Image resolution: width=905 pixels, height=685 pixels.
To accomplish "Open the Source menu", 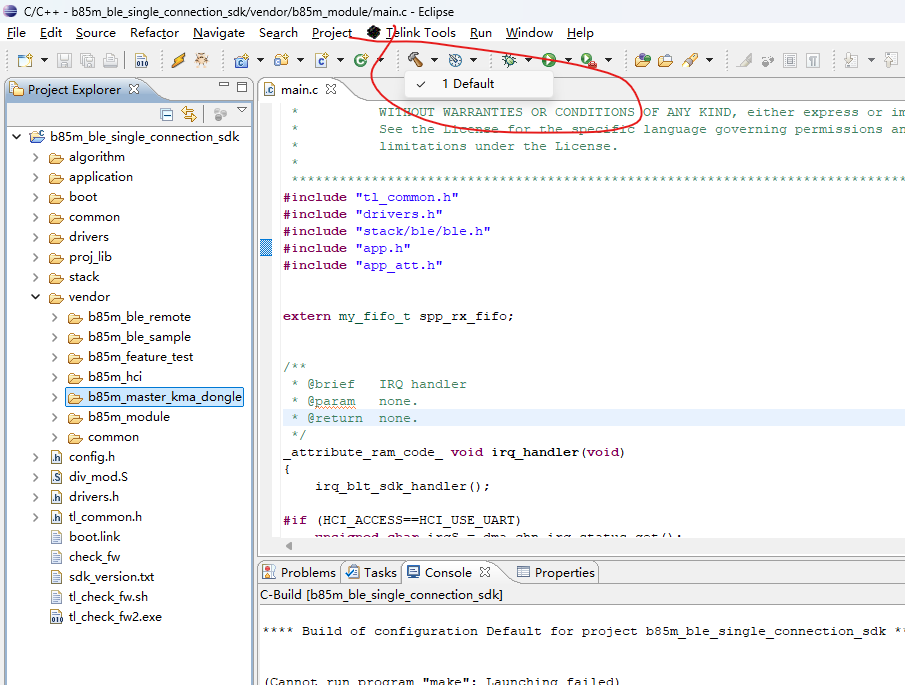I will tap(96, 33).
